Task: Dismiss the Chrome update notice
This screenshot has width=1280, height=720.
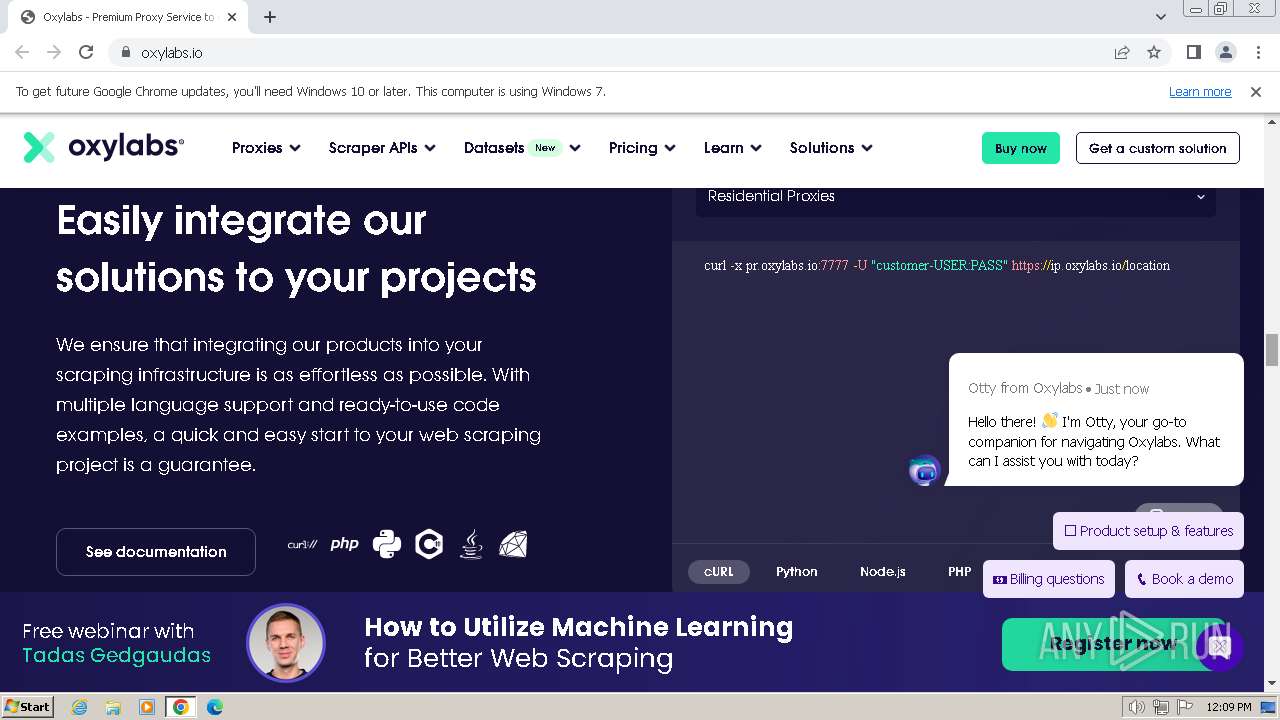Action: coord(1256,91)
